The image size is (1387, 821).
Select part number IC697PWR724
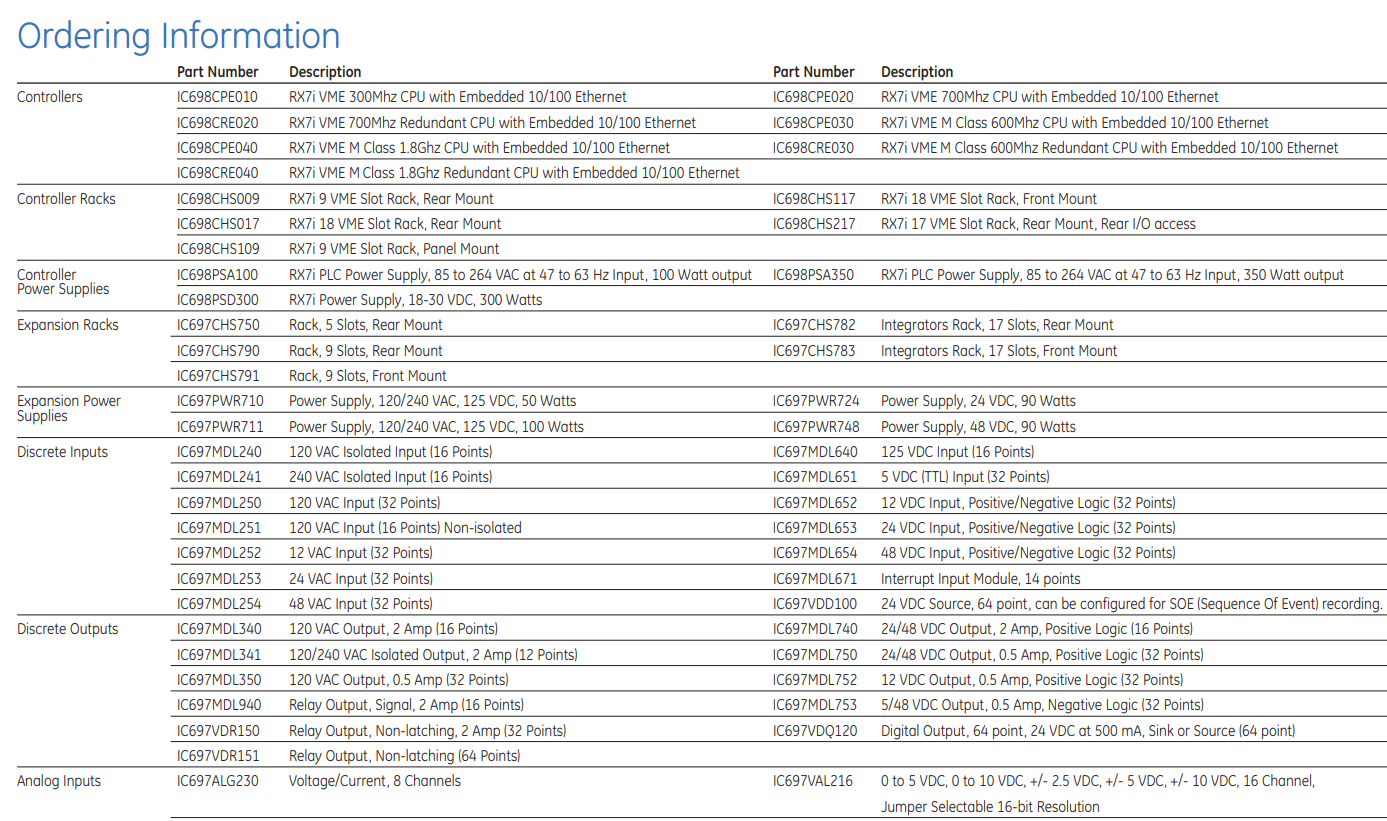pos(816,401)
